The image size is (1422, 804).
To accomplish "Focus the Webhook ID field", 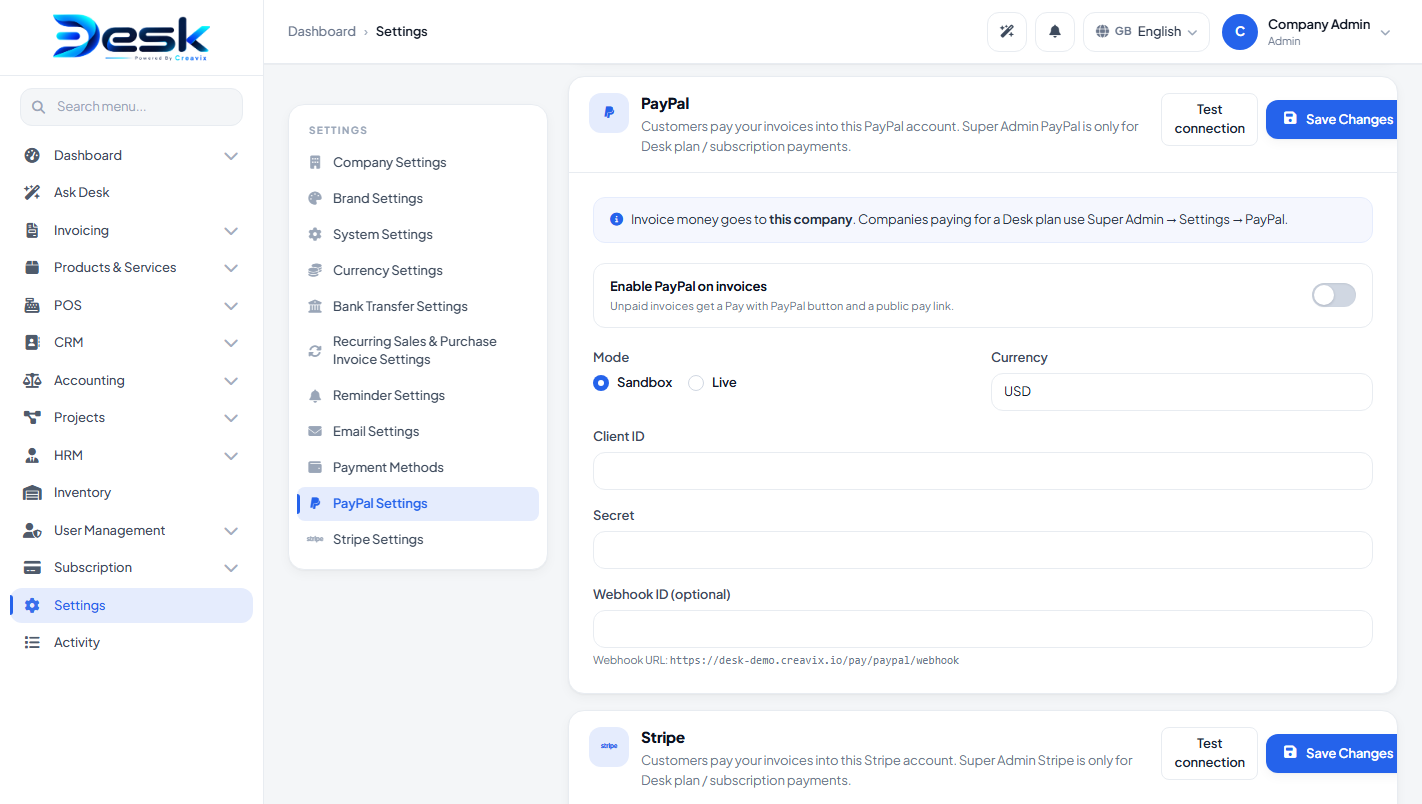I will (982, 629).
